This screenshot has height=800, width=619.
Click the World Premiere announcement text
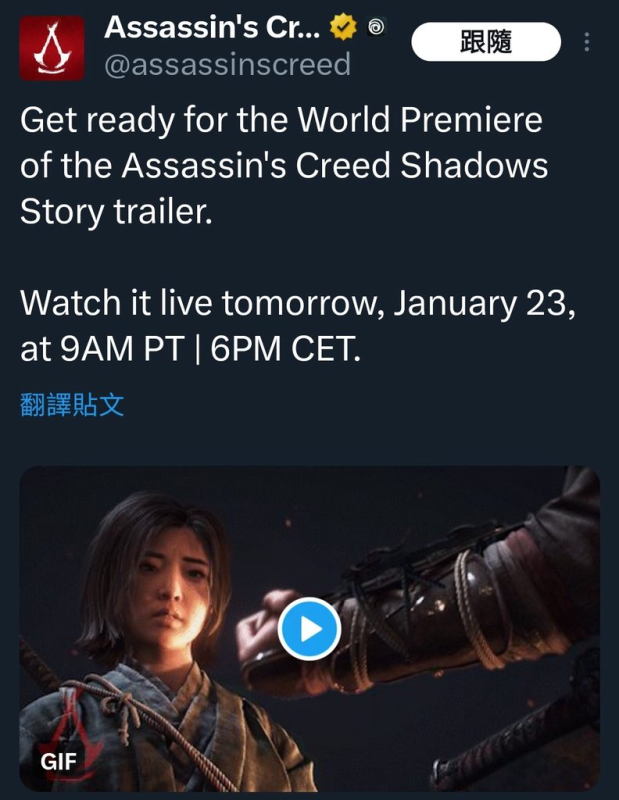(284, 166)
